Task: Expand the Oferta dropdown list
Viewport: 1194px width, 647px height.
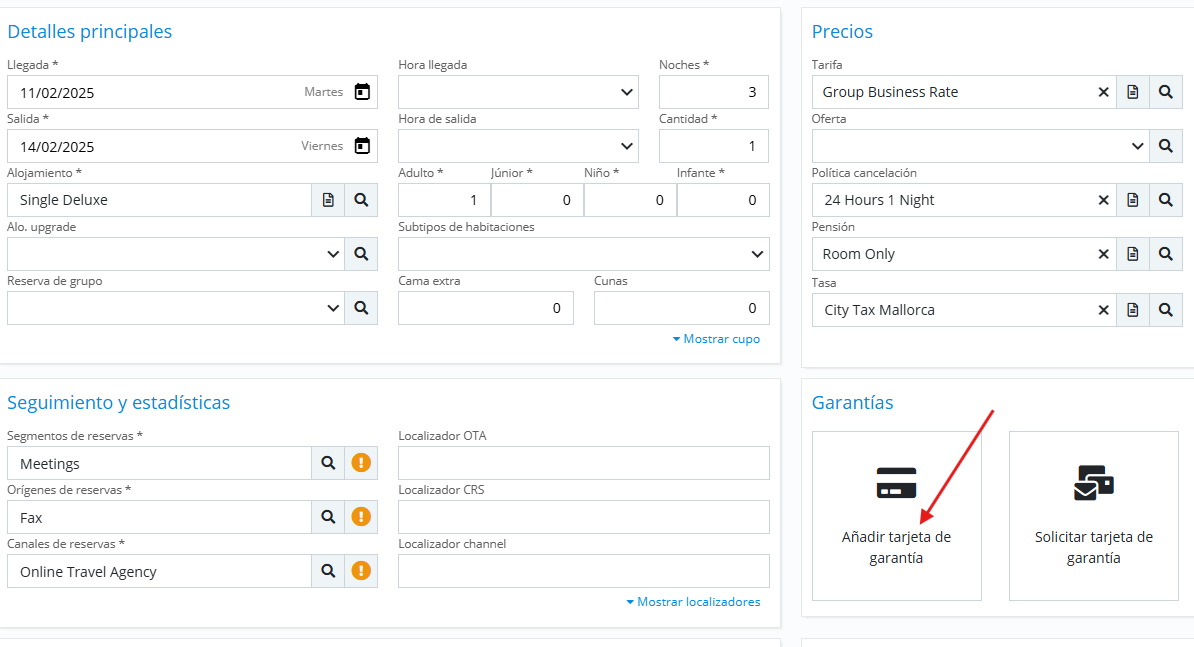Action: click(x=1137, y=146)
